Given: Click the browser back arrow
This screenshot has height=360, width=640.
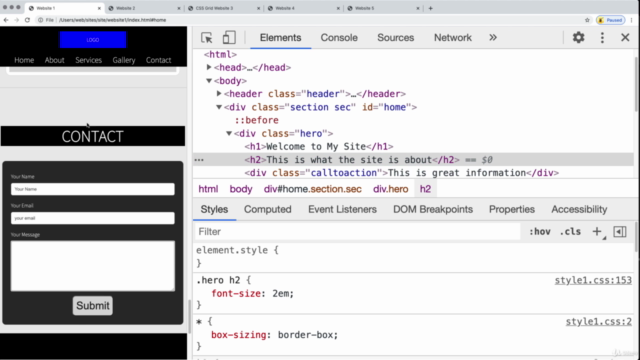Looking at the screenshot, I should click(x=6, y=20).
